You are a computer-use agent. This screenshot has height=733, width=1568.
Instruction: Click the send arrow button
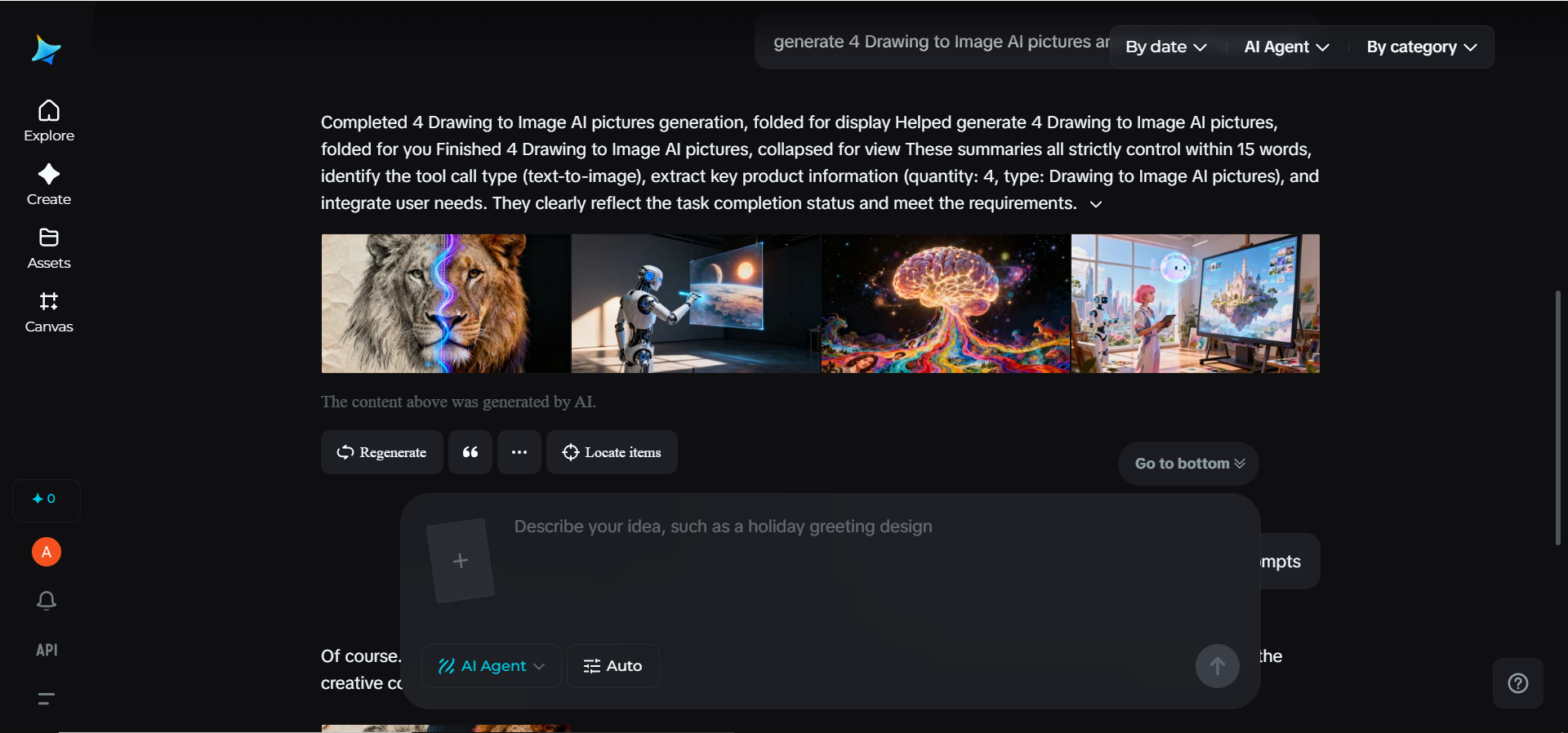click(x=1217, y=666)
